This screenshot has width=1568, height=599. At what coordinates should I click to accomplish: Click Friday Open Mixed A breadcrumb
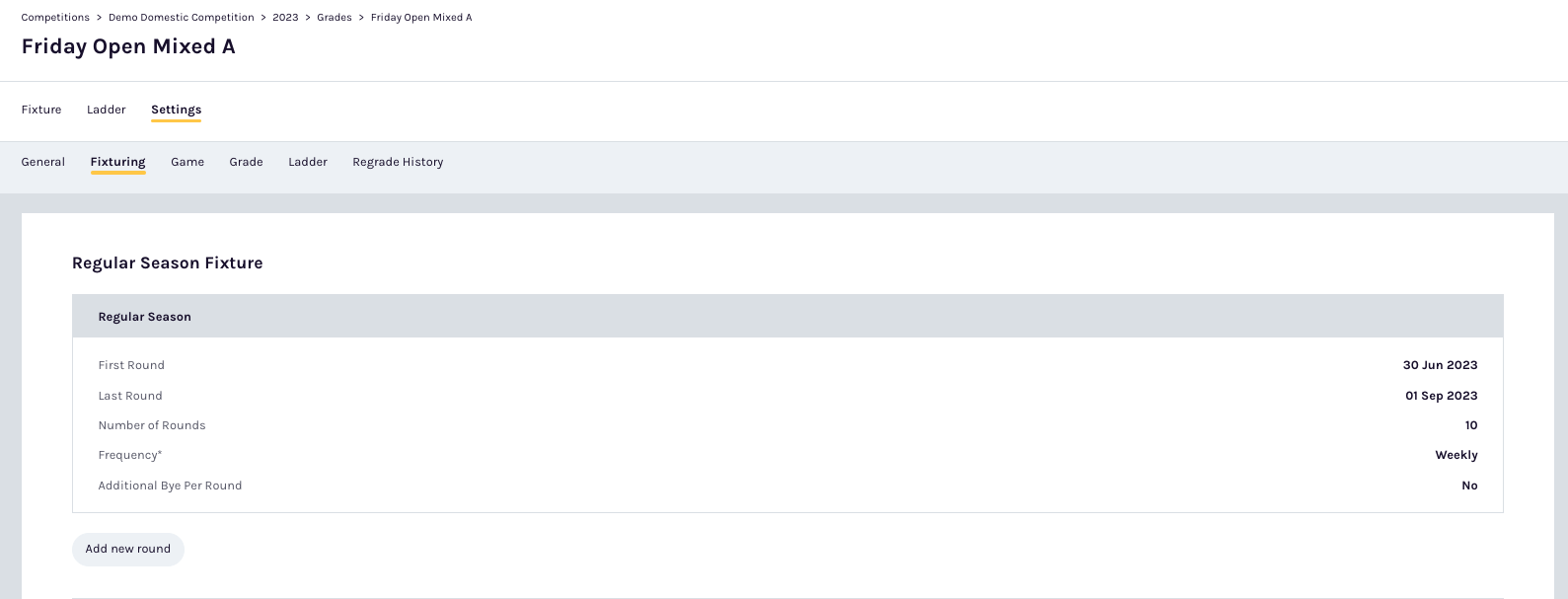click(x=421, y=18)
